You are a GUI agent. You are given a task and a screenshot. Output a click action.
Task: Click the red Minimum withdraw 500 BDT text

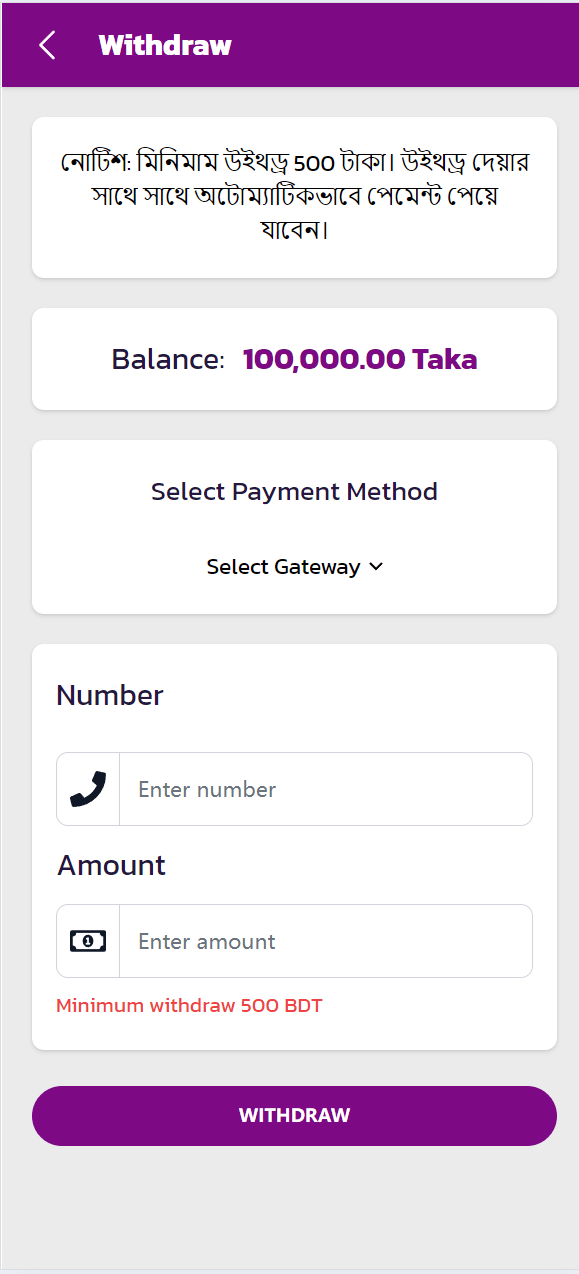189,1006
